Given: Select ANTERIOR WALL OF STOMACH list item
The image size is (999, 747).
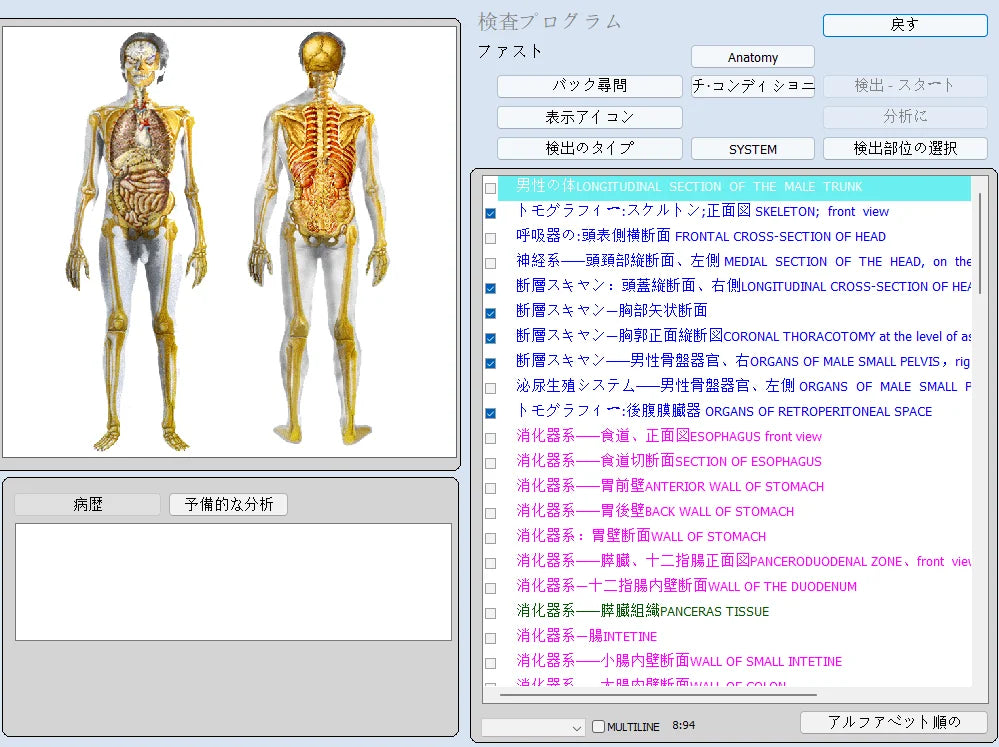Looking at the screenshot, I should click(670, 486).
